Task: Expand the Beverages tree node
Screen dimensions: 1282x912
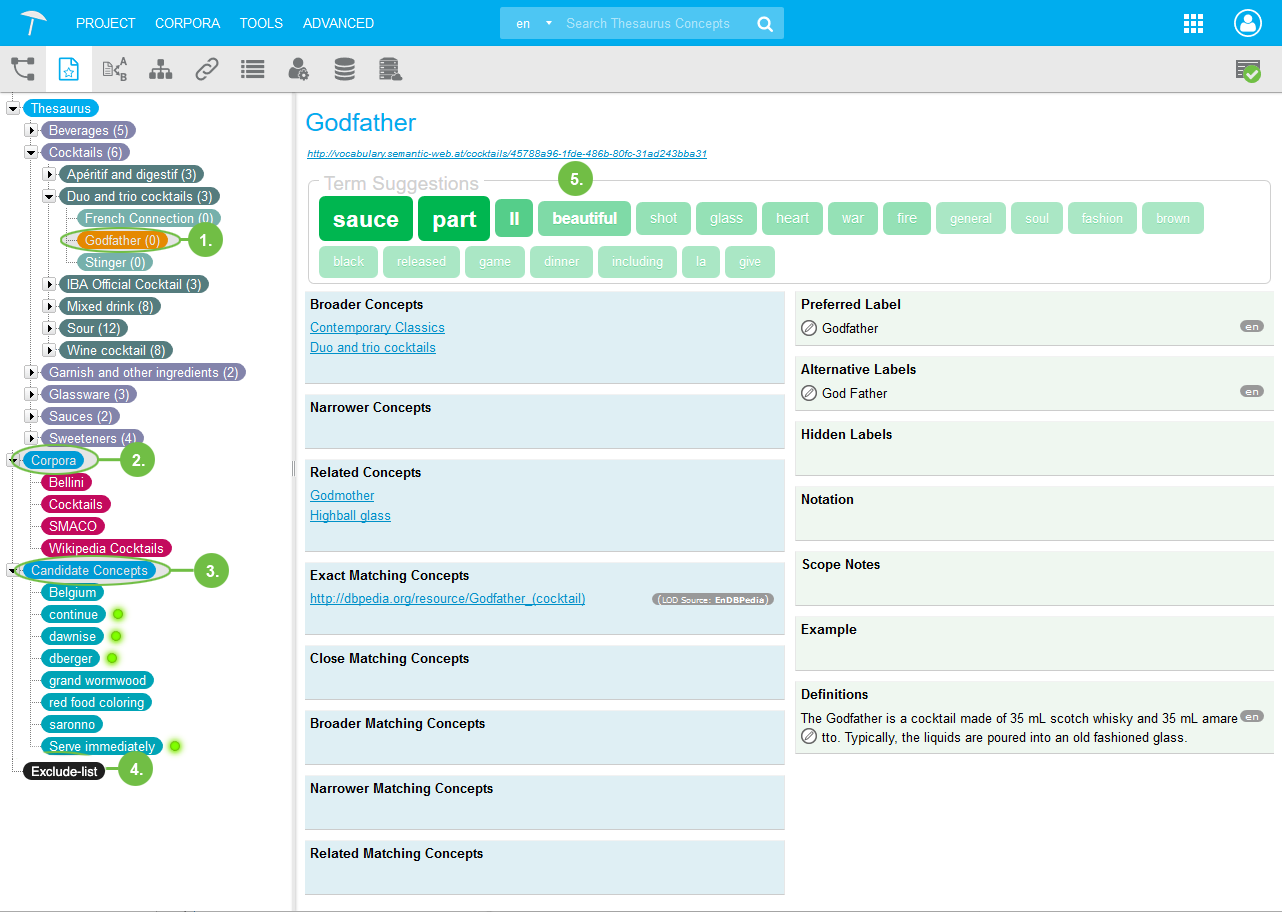Action: click(31, 130)
